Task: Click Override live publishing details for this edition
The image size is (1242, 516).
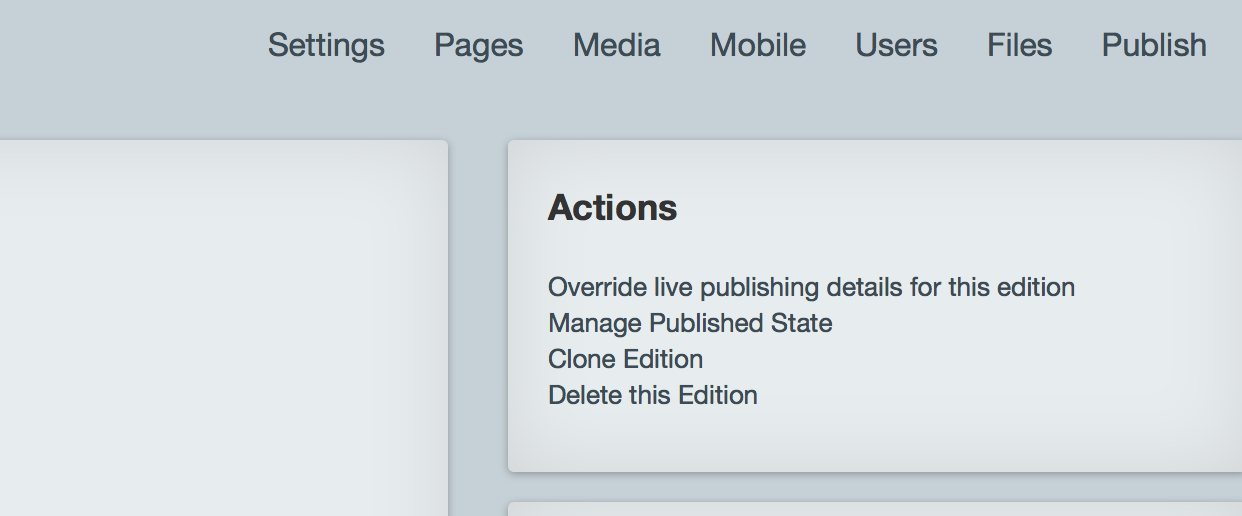Action: [x=811, y=287]
